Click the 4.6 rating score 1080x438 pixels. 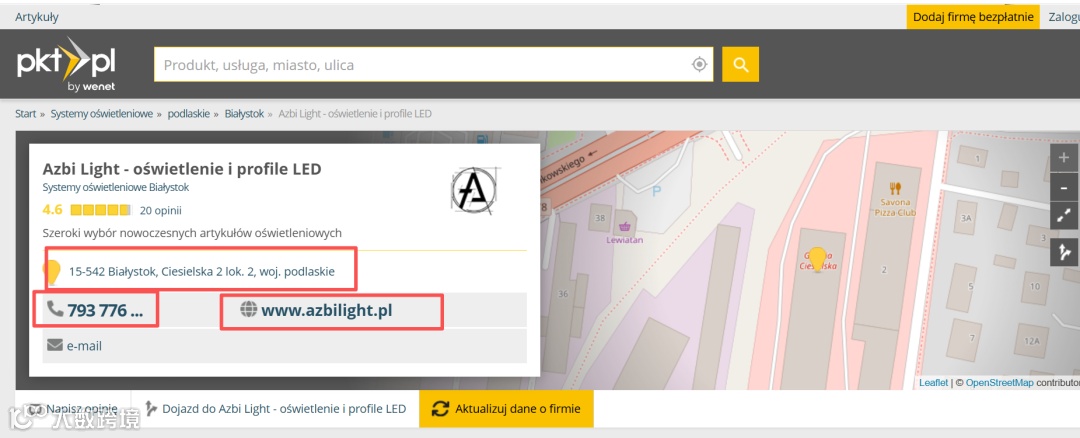(52, 210)
